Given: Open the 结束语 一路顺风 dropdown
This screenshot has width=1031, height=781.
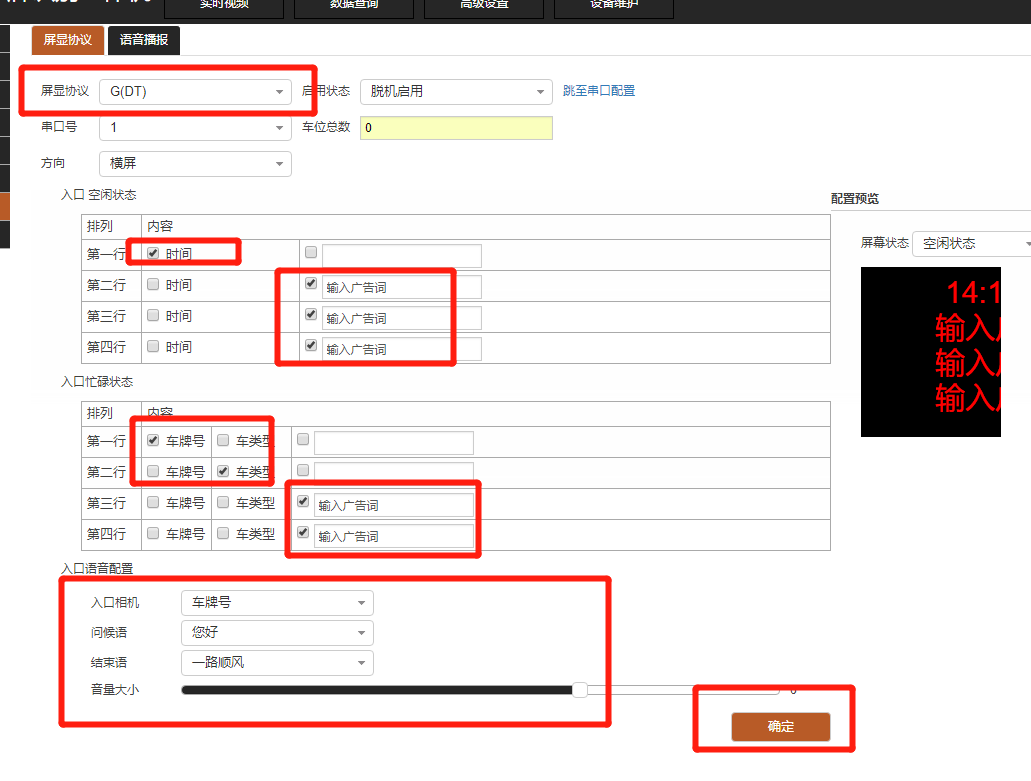Looking at the screenshot, I should click(x=277, y=663).
